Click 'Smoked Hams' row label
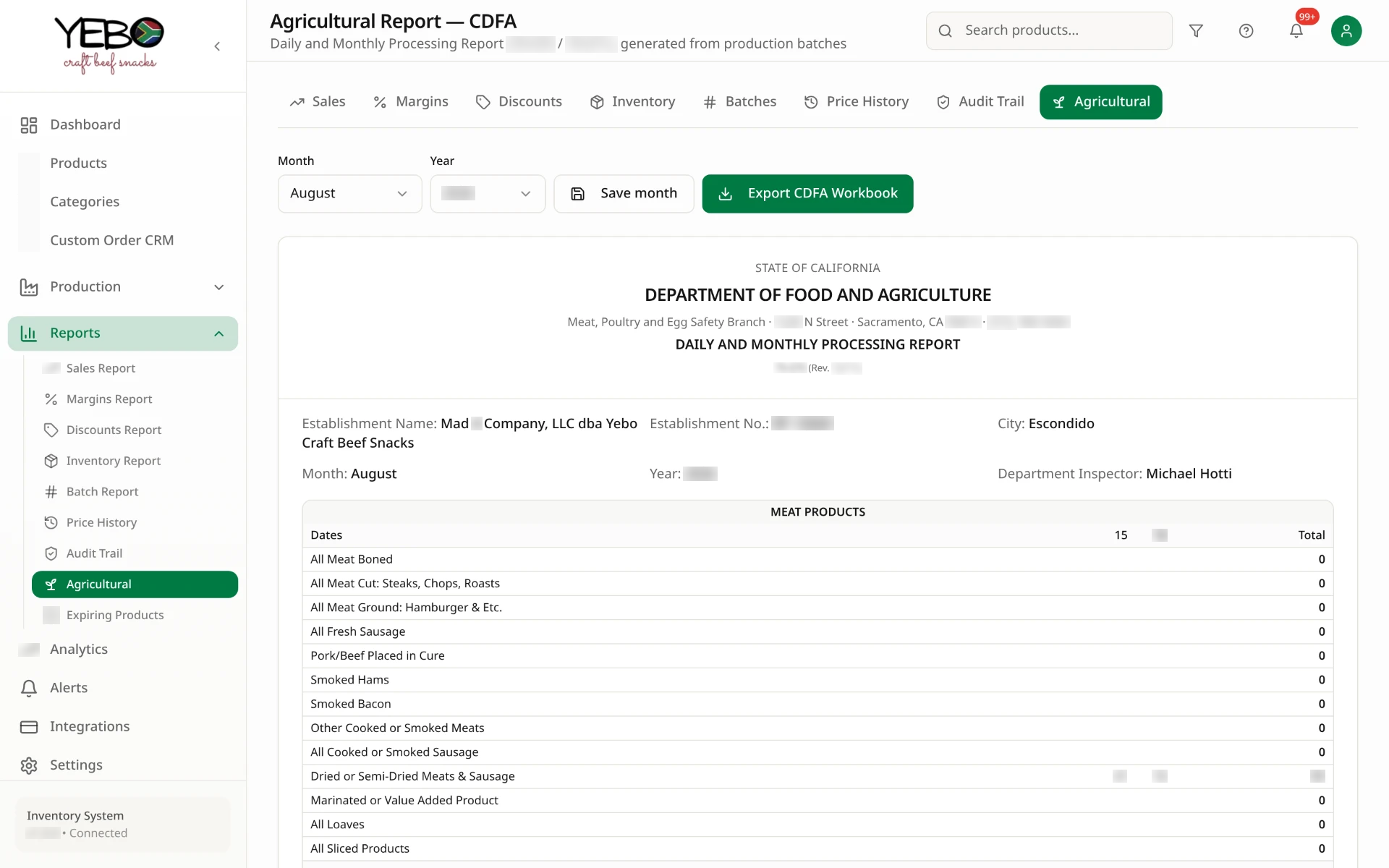Screen dimensions: 1389x868 (x=349, y=680)
